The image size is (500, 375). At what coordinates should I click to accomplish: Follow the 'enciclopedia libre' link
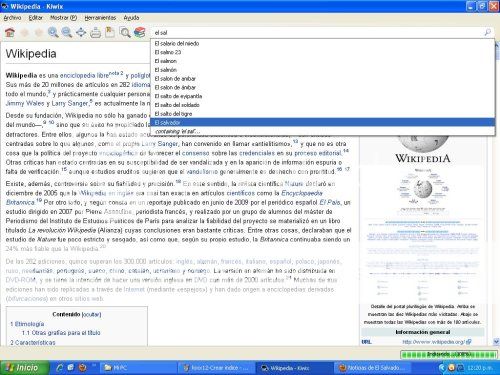[x=84, y=75]
